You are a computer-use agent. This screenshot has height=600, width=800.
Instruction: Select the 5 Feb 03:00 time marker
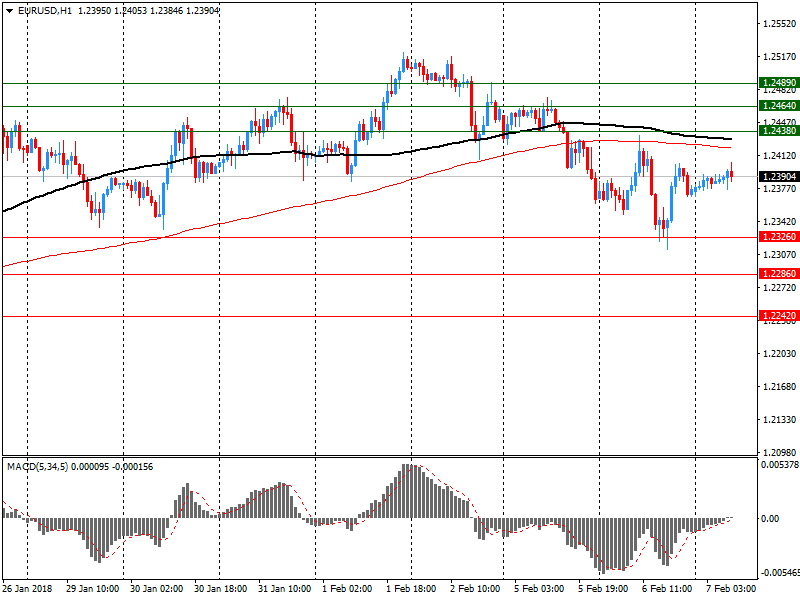(x=538, y=590)
